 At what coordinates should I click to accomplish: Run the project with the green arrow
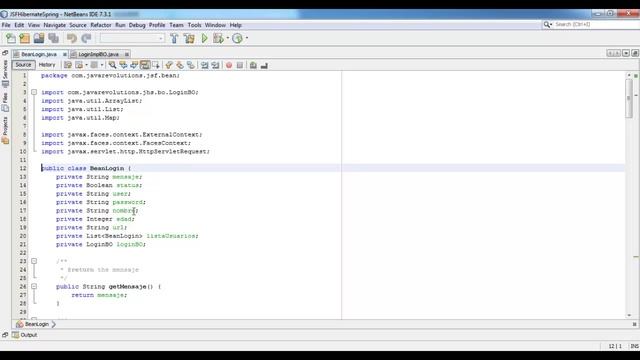[x=204, y=38]
